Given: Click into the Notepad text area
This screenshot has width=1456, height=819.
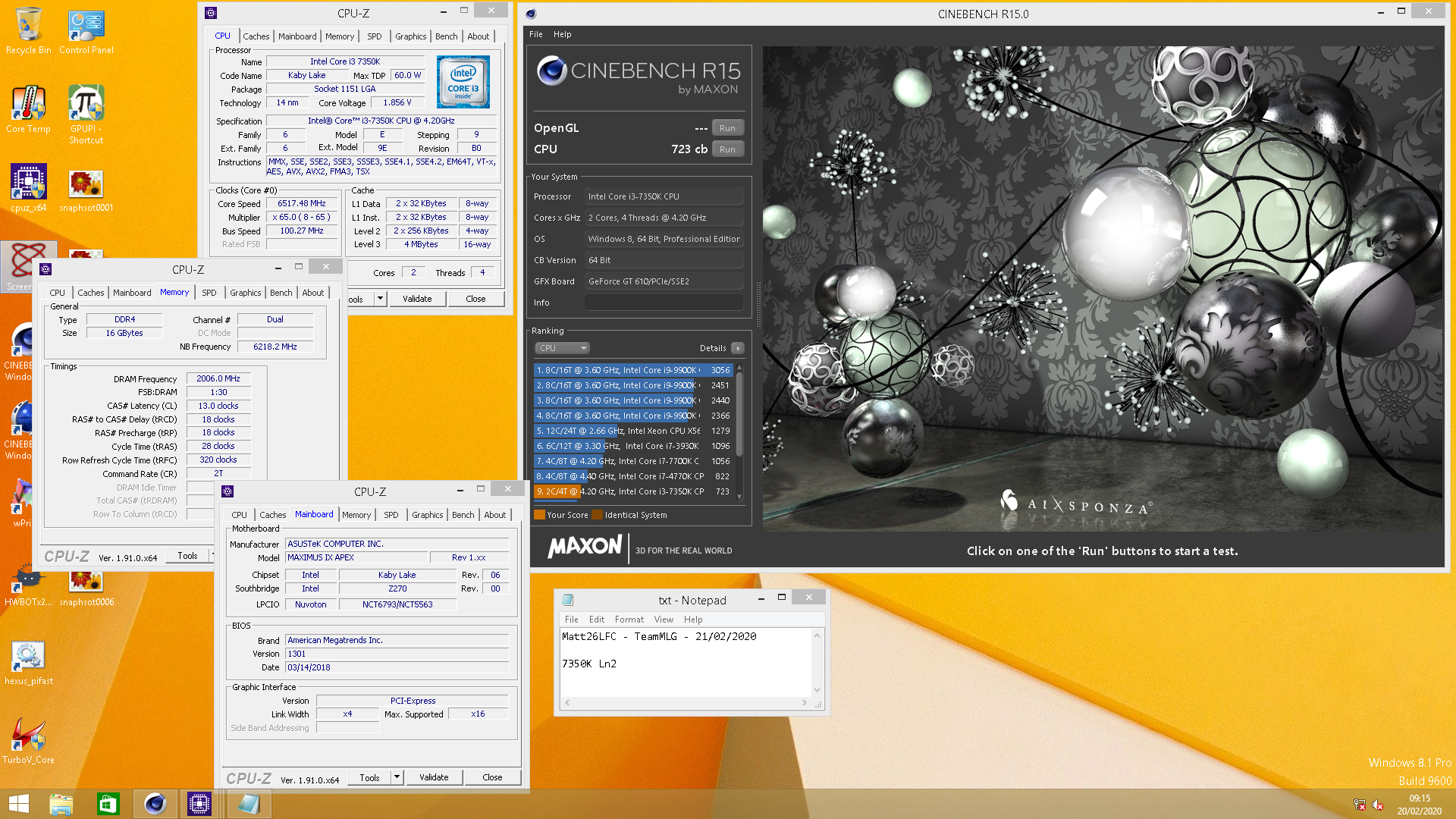Looking at the screenshot, I should coord(686,662).
